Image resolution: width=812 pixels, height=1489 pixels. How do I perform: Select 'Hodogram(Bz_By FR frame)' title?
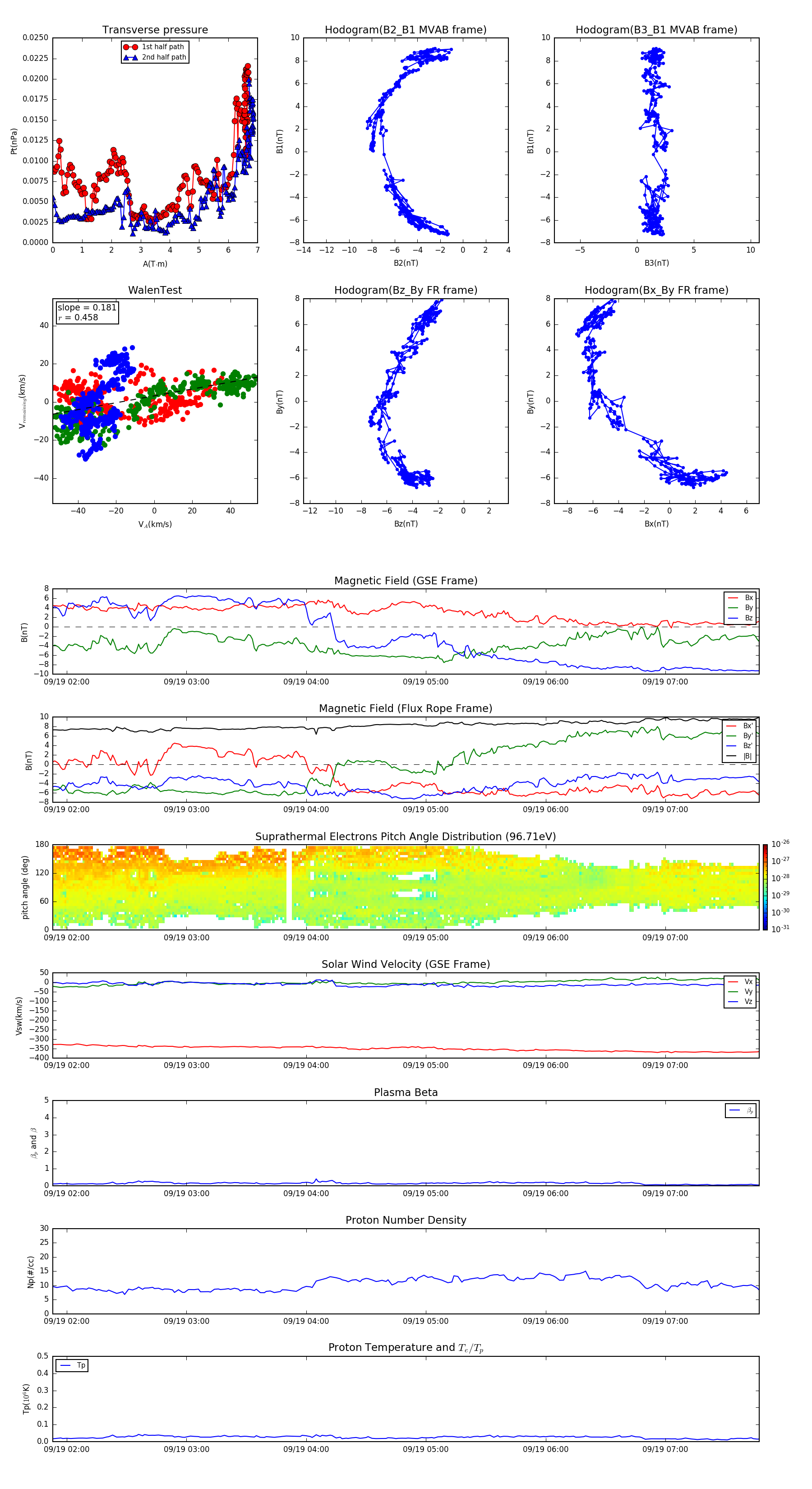406,290
